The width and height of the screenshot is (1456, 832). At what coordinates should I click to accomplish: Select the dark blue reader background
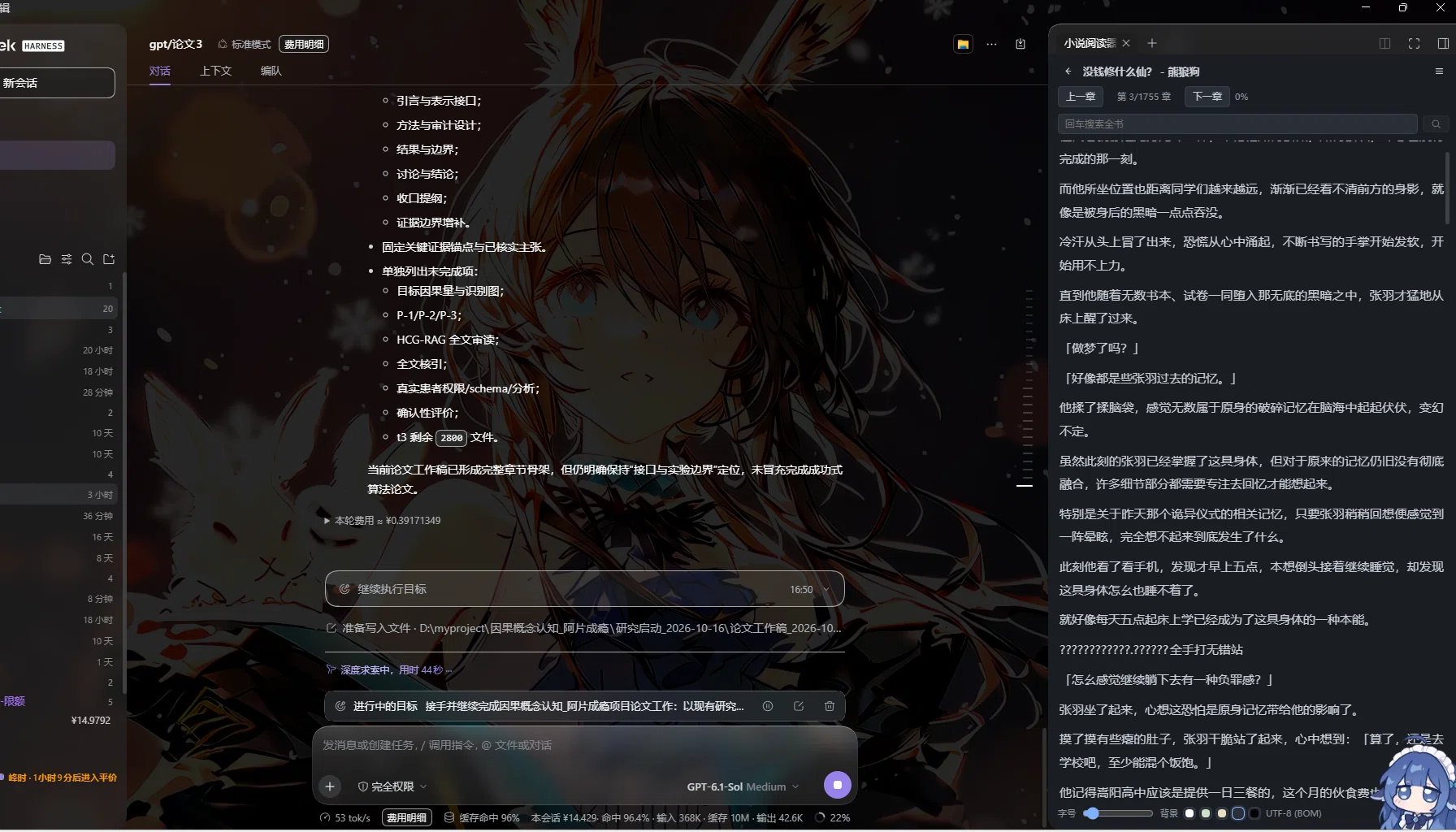coord(1238,813)
